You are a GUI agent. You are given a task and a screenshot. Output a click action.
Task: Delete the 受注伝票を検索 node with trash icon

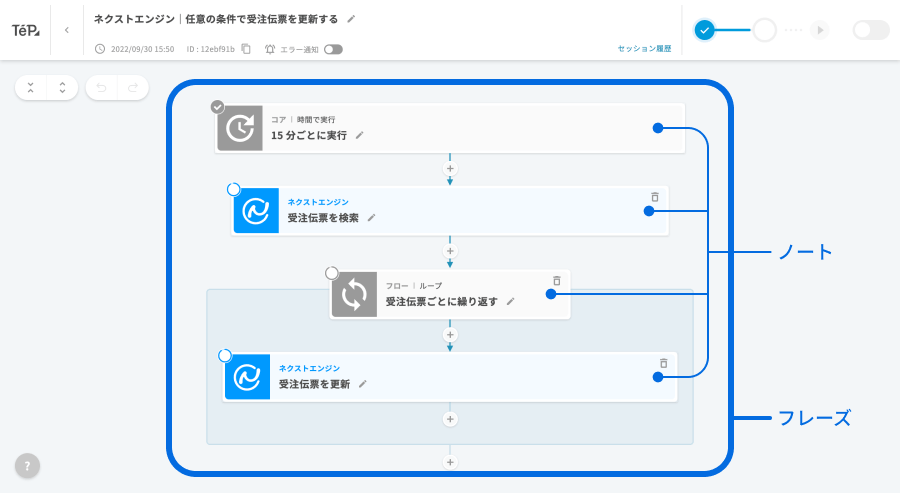655,197
